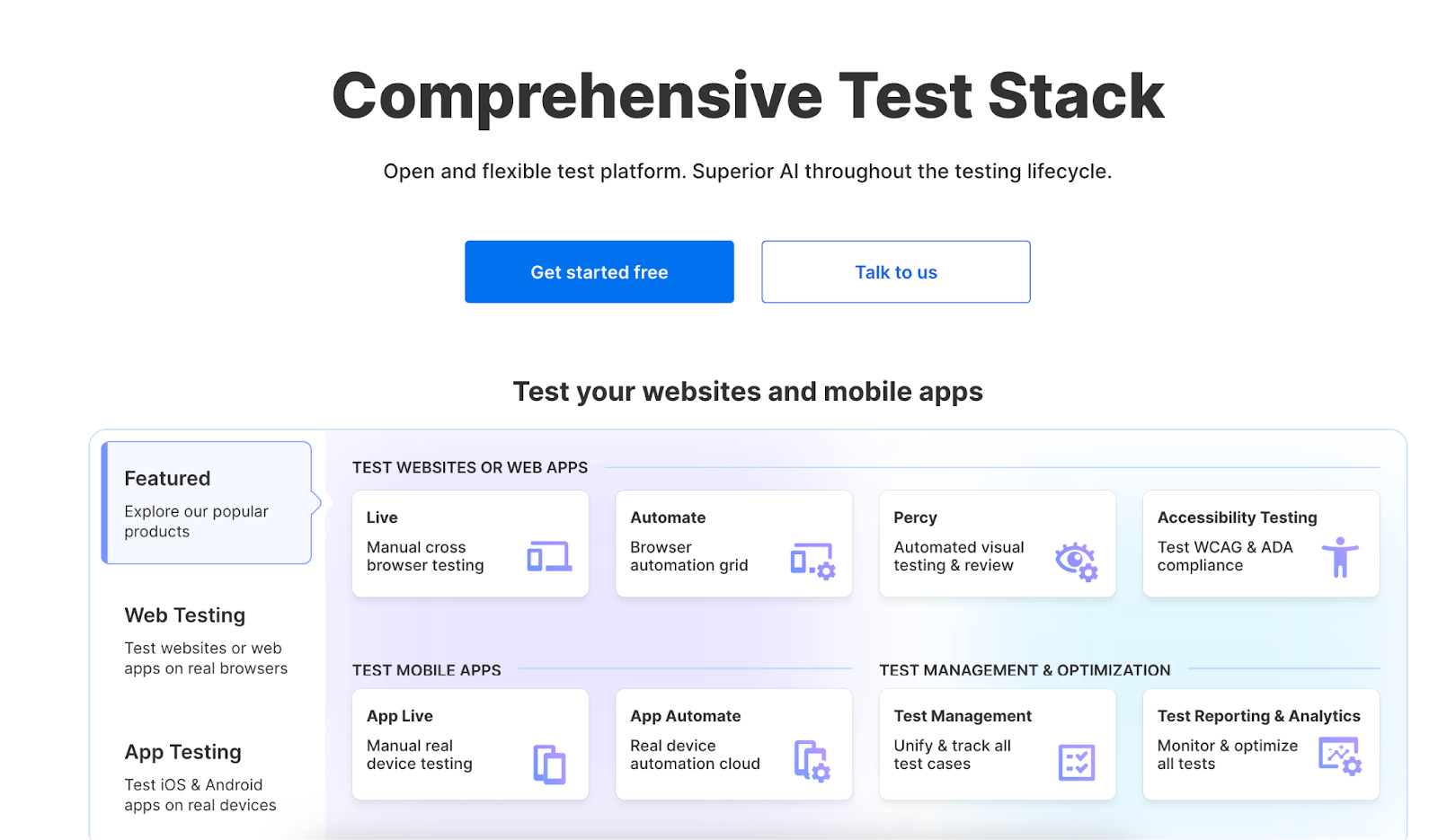1438x840 pixels.
Task: Open the Accessibility Testing WCAG compliance card
Action: coord(1260,542)
